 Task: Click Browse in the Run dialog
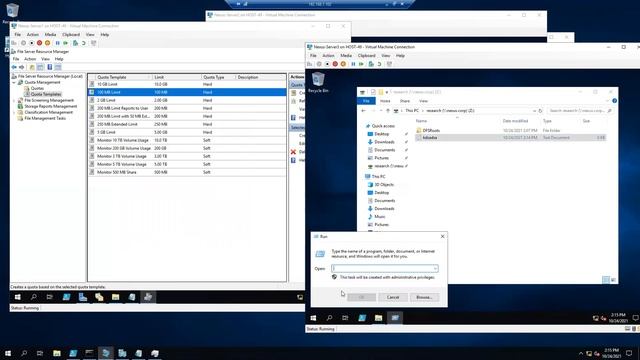point(424,297)
